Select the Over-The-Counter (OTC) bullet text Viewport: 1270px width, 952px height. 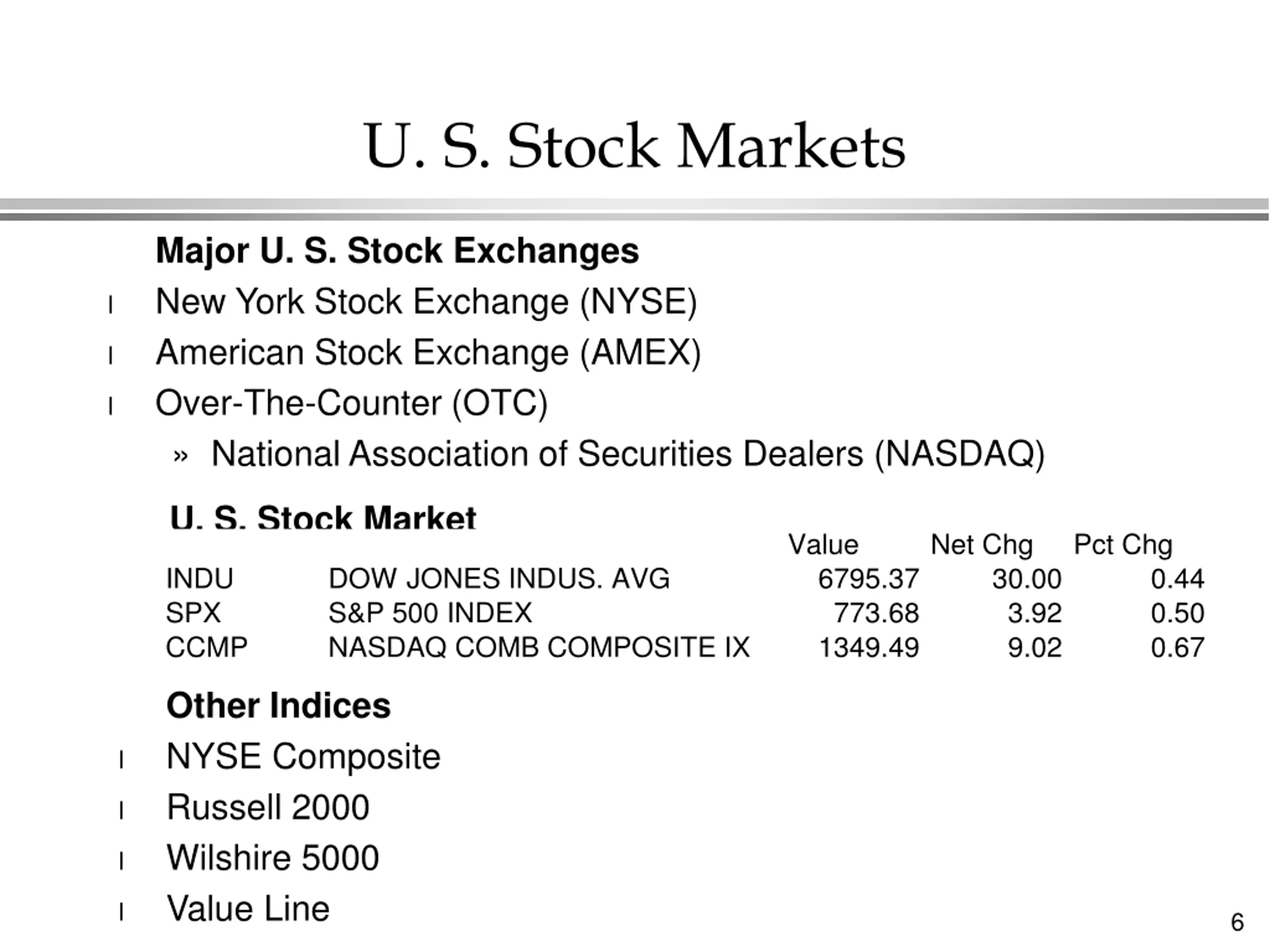point(352,404)
